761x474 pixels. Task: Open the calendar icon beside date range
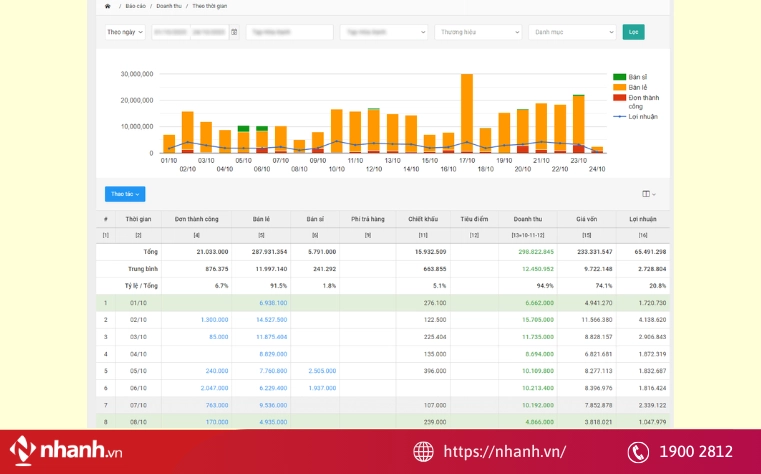pyautogui.click(x=234, y=32)
